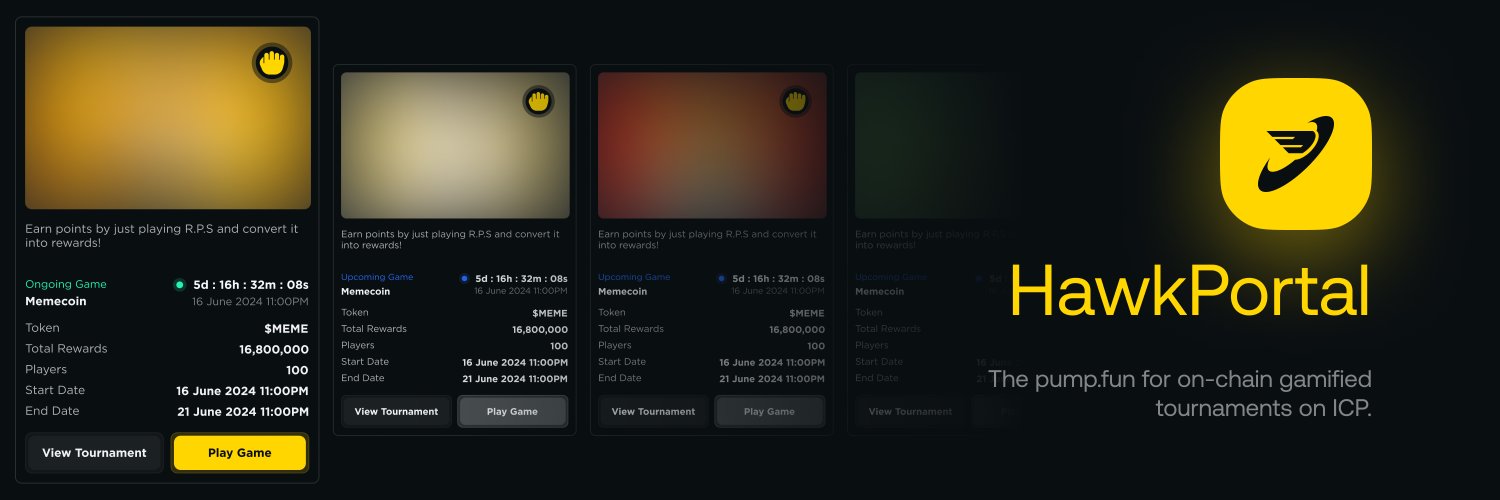1500x500 pixels.
Task: Click the yellow Play Game button
Action: (x=239, y=453)
